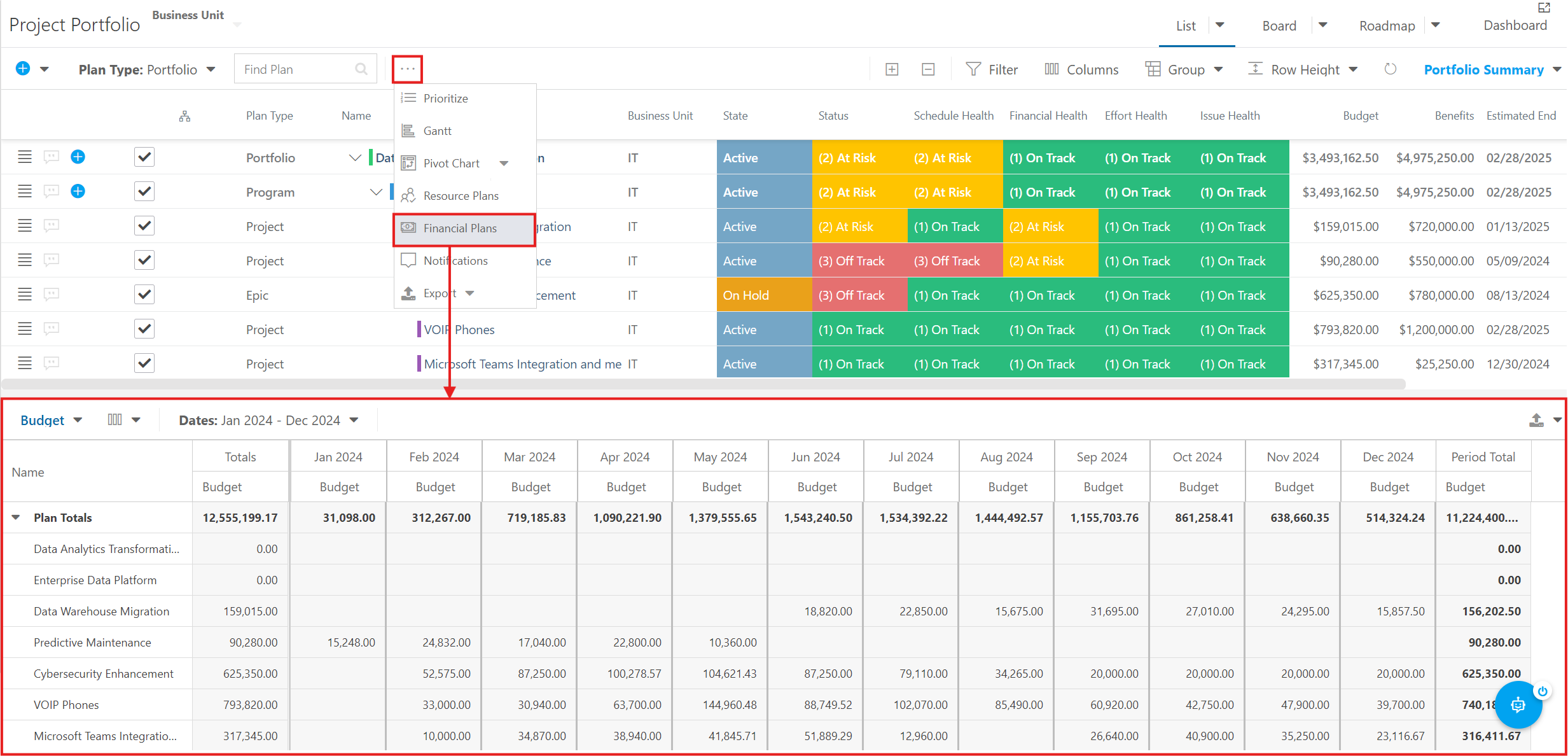The height and width of the screenshot is (756, 1568).
Task: Open the List view dropdown arrow
Action: coord(1220,25)
